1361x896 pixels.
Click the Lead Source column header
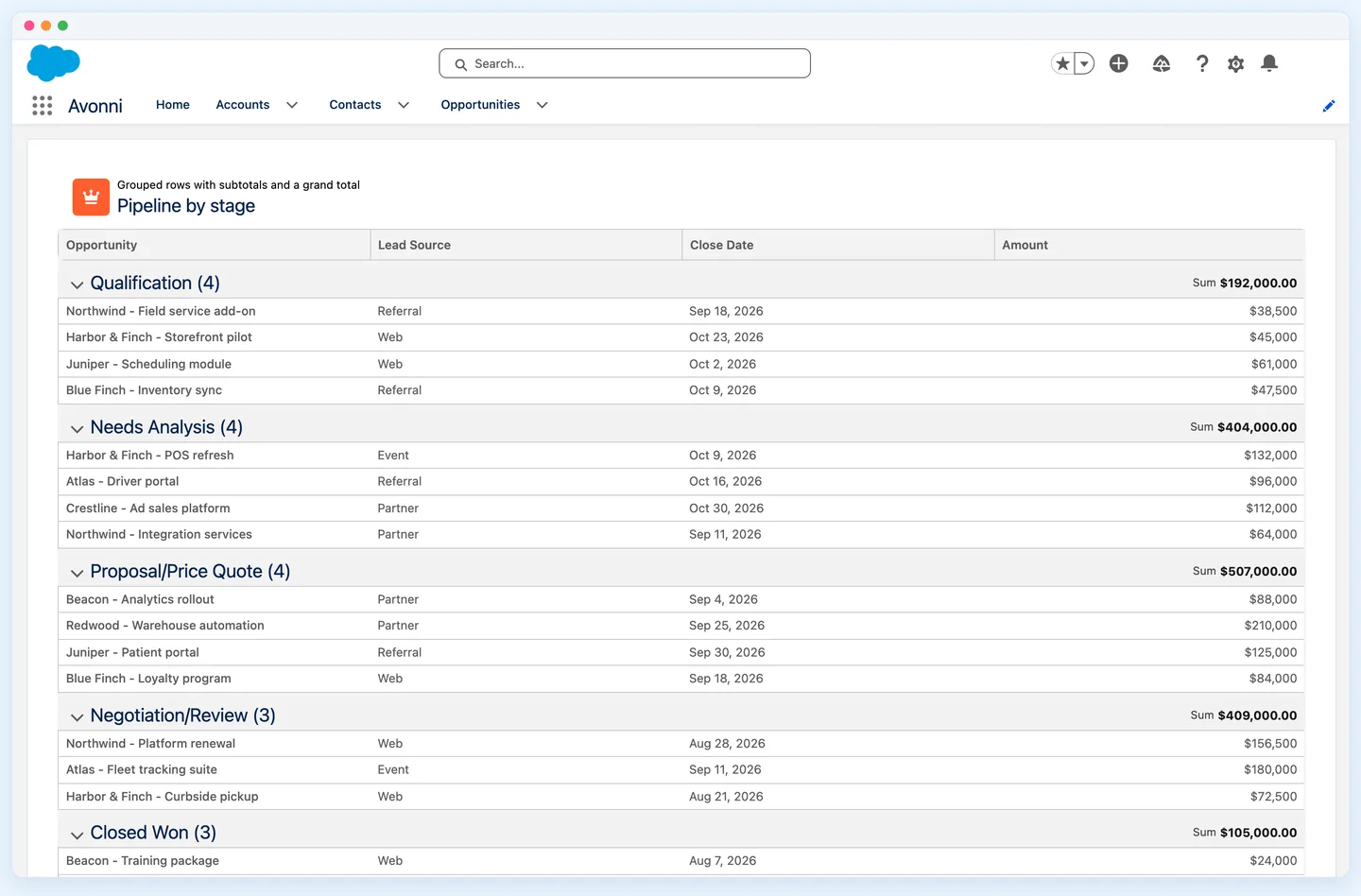526,245
